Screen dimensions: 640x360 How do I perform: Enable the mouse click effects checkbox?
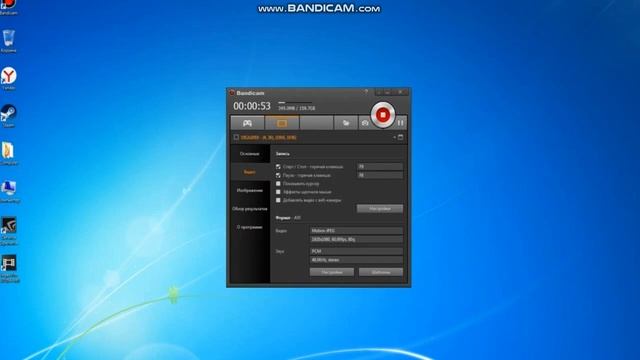coord(278,192)
